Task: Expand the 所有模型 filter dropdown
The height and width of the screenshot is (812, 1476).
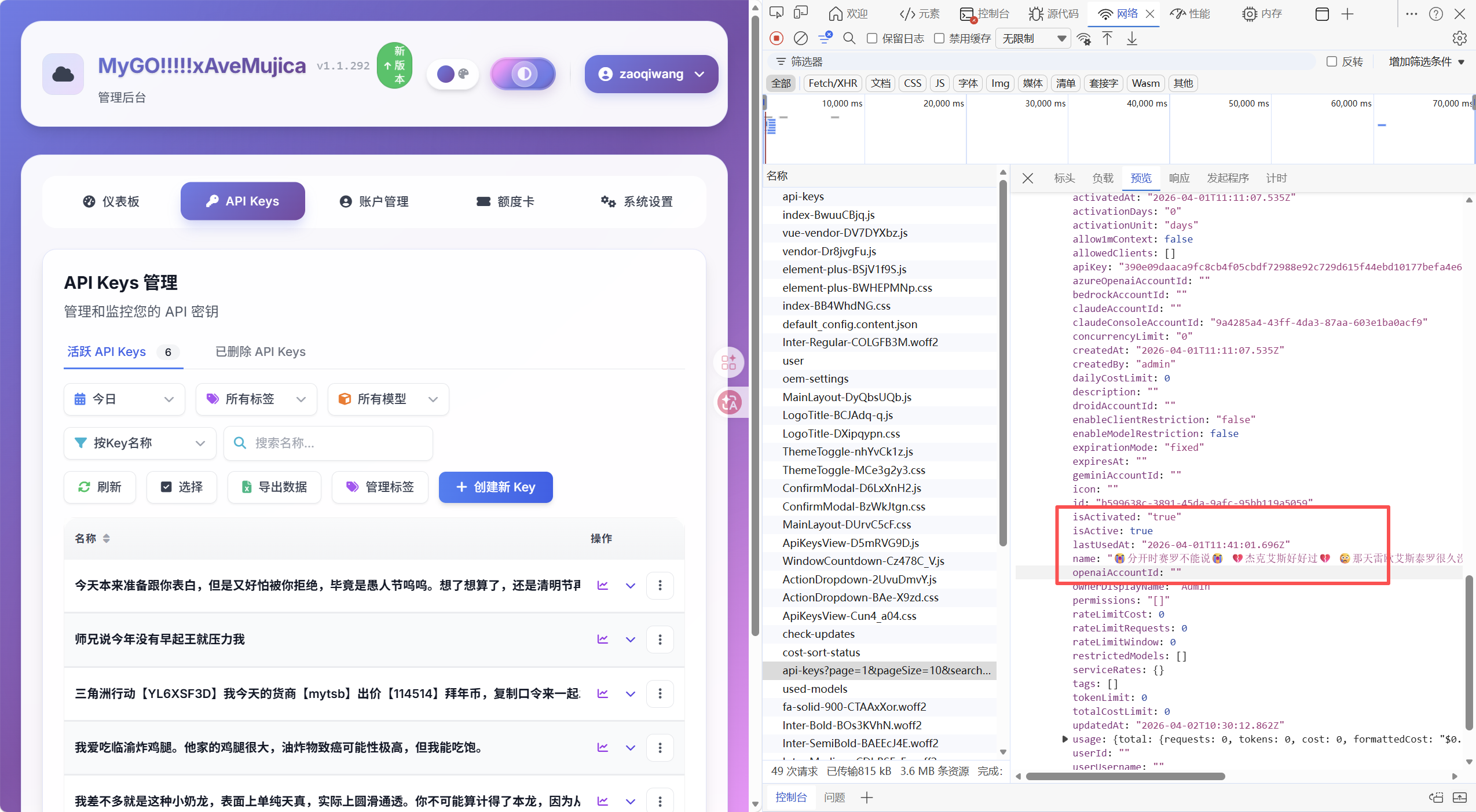Action: pyautogui.click(x=388, y=399)
